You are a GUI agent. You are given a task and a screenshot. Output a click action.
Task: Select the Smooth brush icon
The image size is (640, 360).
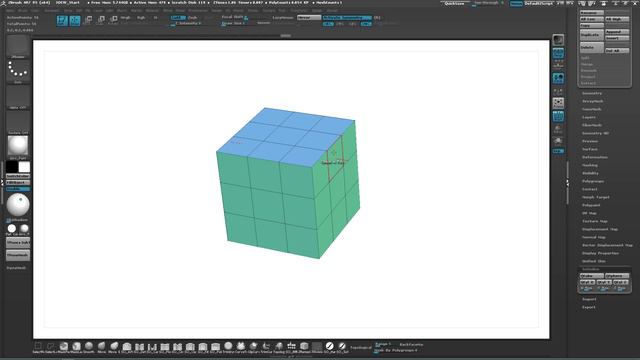point(89,347)
